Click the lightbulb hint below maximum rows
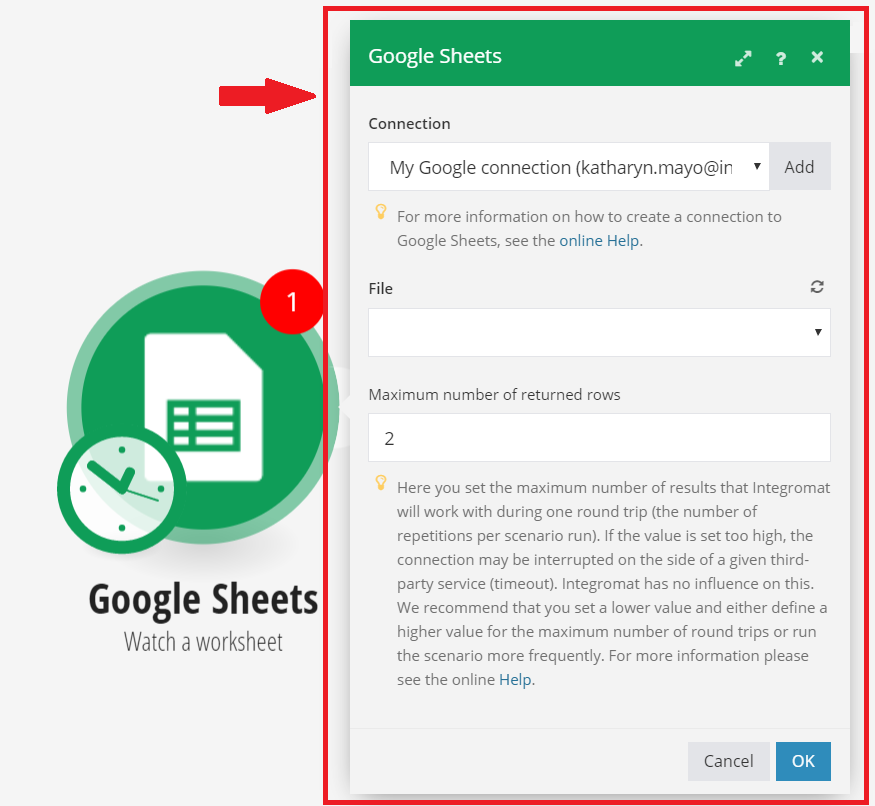The width and height of the screenshot is (875, 806). (380, 483)
